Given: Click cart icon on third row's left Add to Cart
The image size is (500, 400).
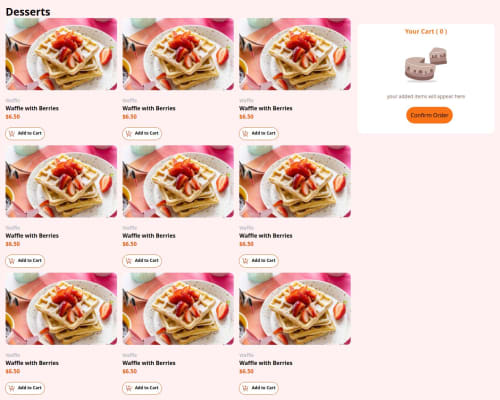Looking at the screenshot, I should pyautogui.click(x=12, y=388).
